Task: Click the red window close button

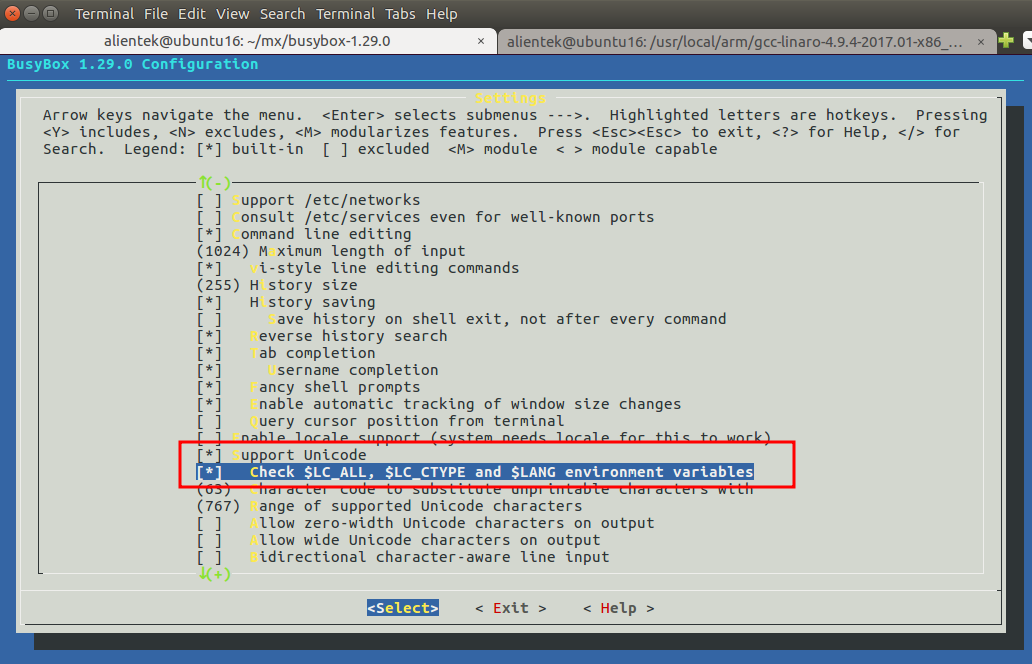Action: [13, 13]
